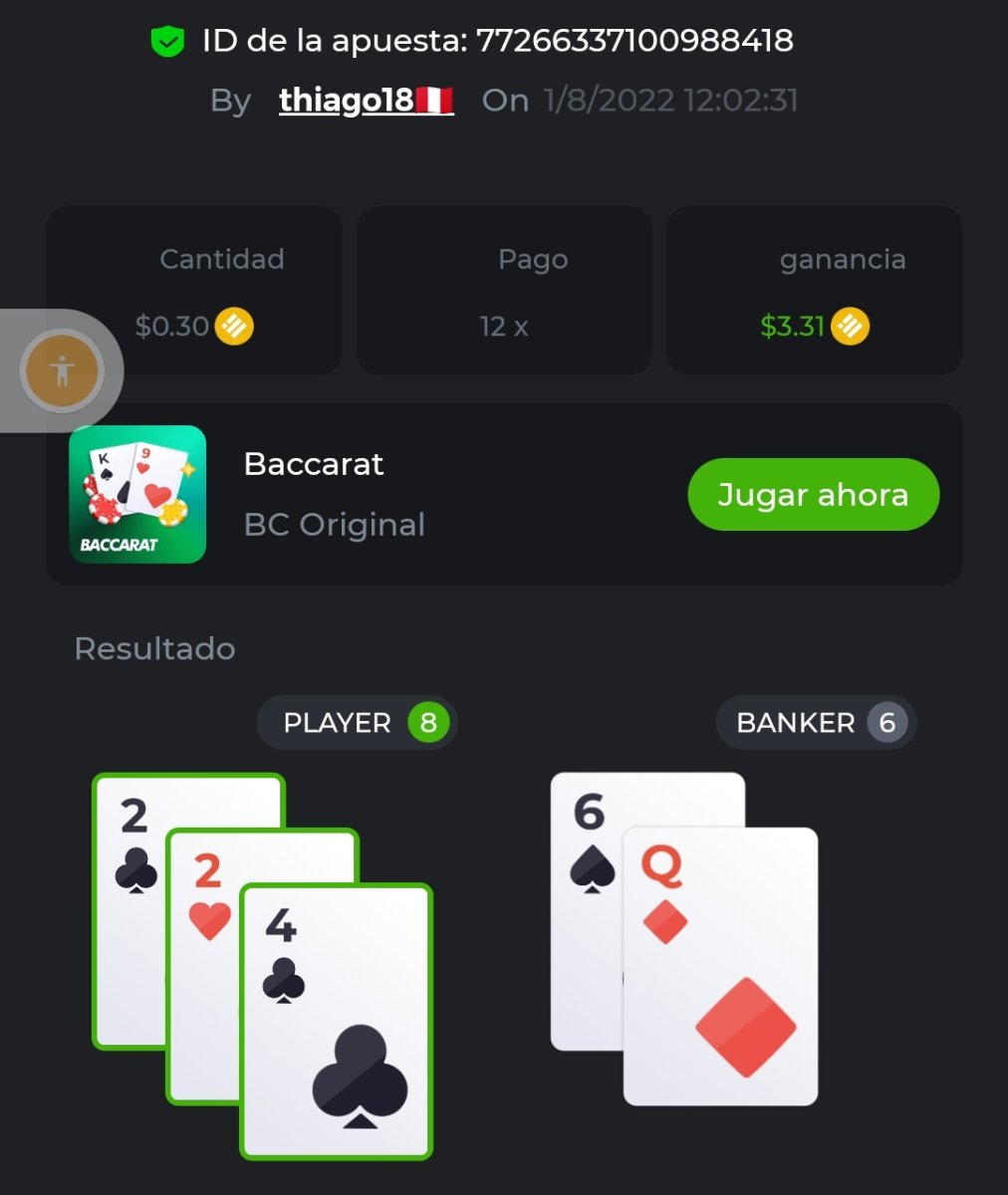Click the bet ID number text
The image size is (1008, 1195).
[x=634, y=41]
